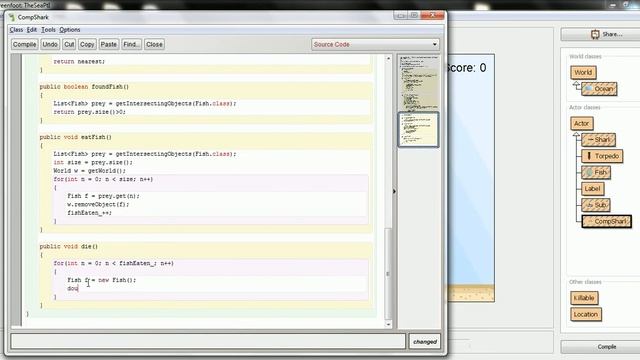
Task: Click the Ocean class thumbnail icon
Action: coord(588,89)
